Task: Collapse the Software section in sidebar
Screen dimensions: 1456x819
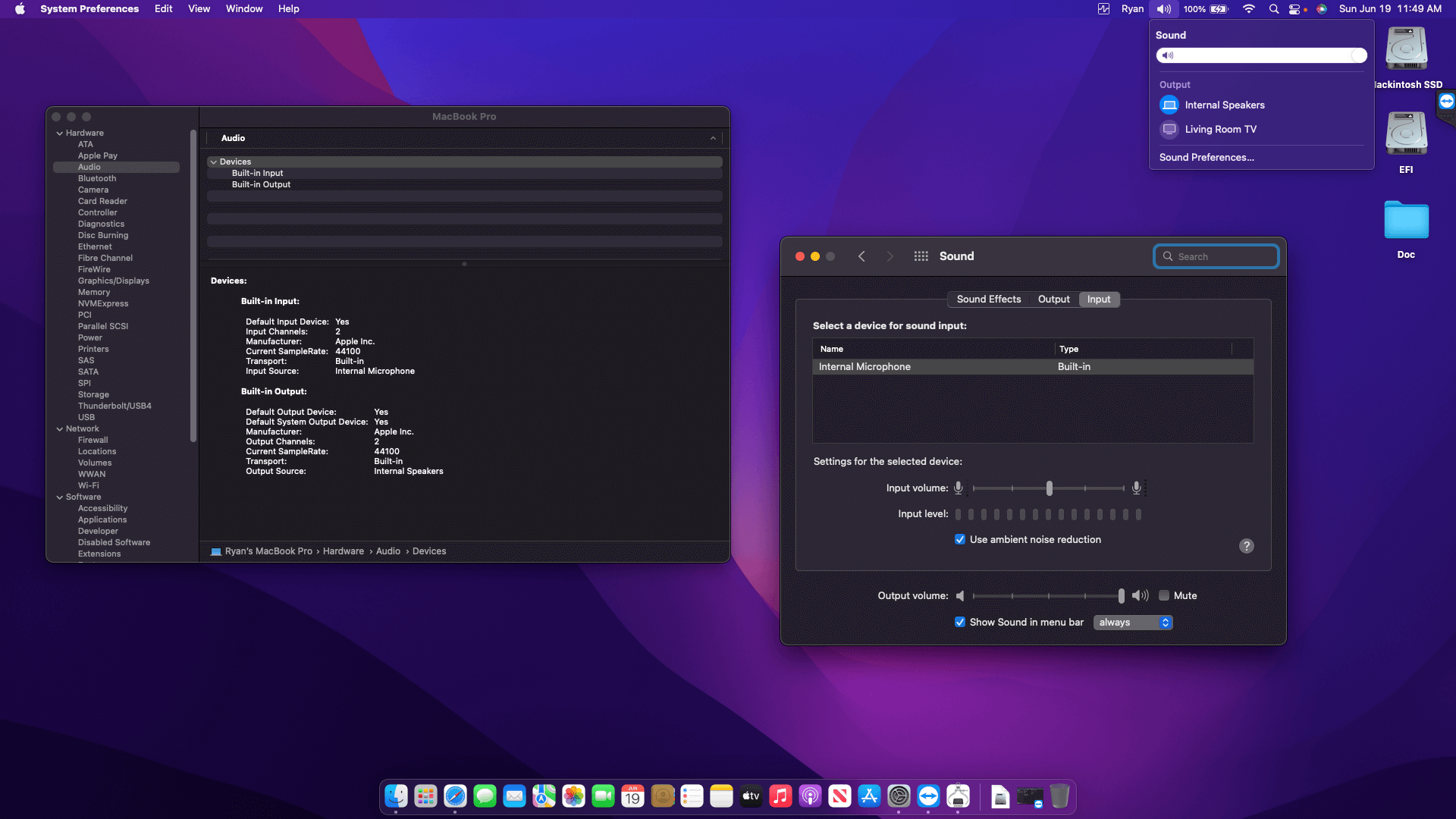Action: coord(60,497)
